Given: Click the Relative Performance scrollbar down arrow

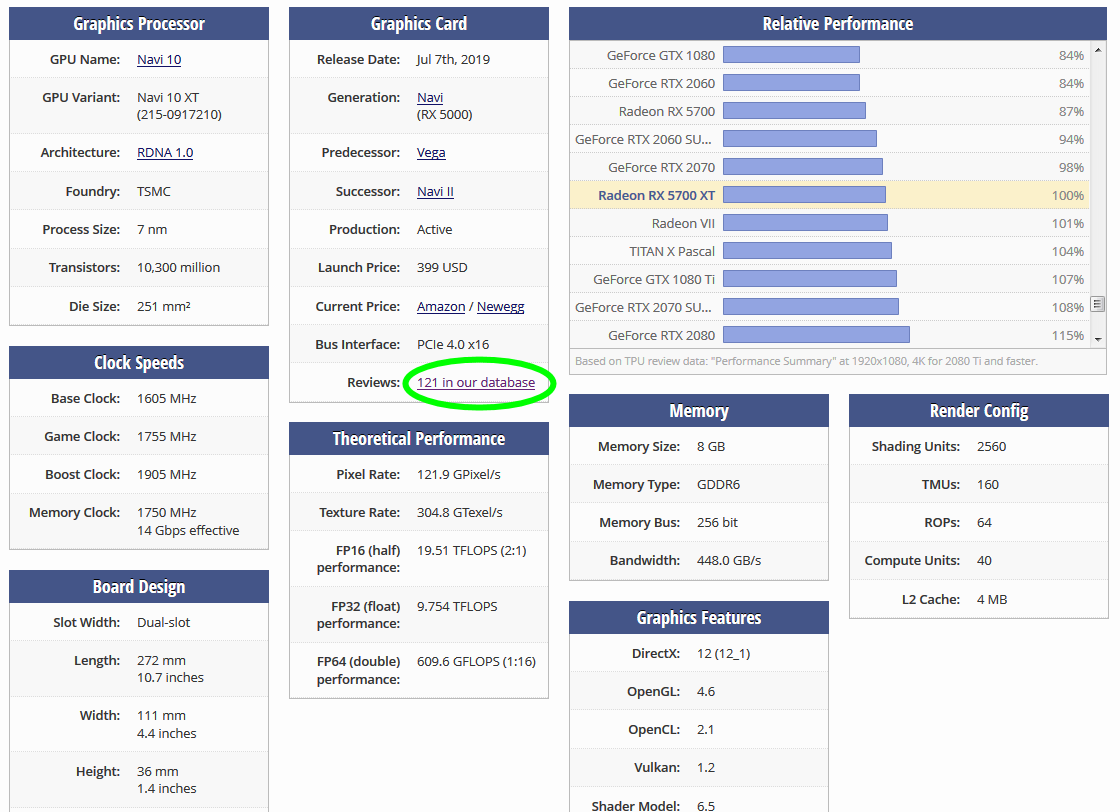Looking at the screenshot, I should pyautogui.click(x=1098, y=339).
